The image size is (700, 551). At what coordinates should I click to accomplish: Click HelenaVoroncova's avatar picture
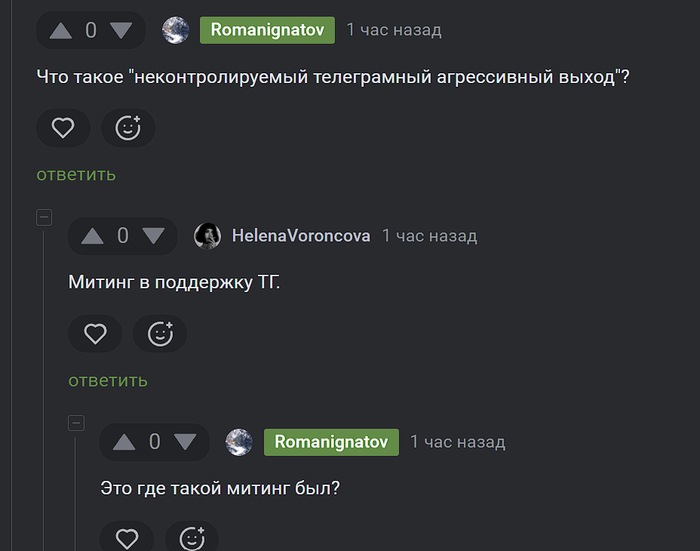(207, 236)
